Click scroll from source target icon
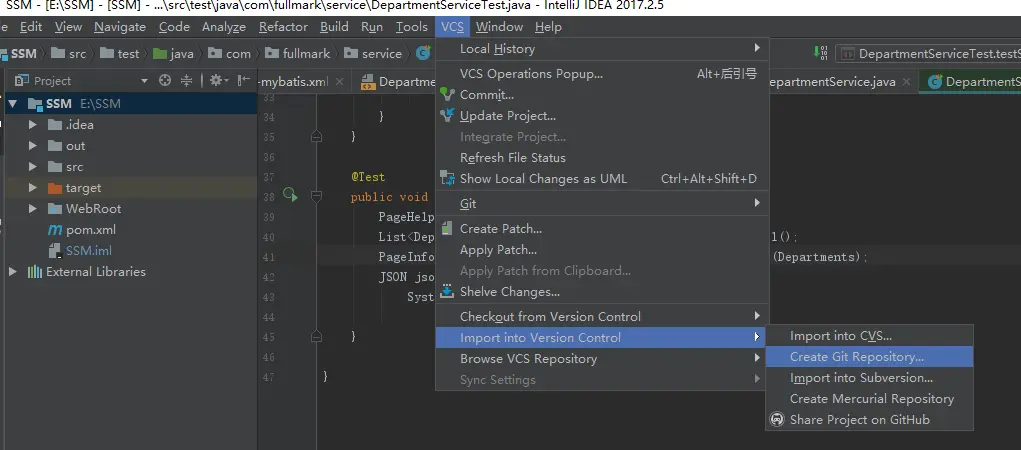Image resolution: width=1021 pixels, height=450 pixels. click(165, 81)
